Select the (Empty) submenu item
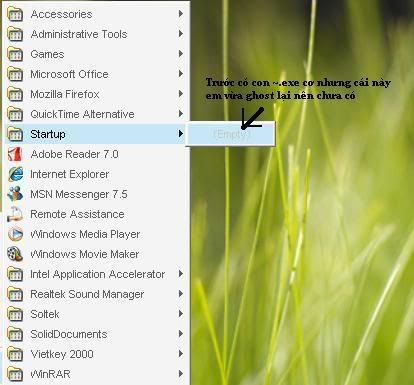Screen dimensions: 414x385 231,134
